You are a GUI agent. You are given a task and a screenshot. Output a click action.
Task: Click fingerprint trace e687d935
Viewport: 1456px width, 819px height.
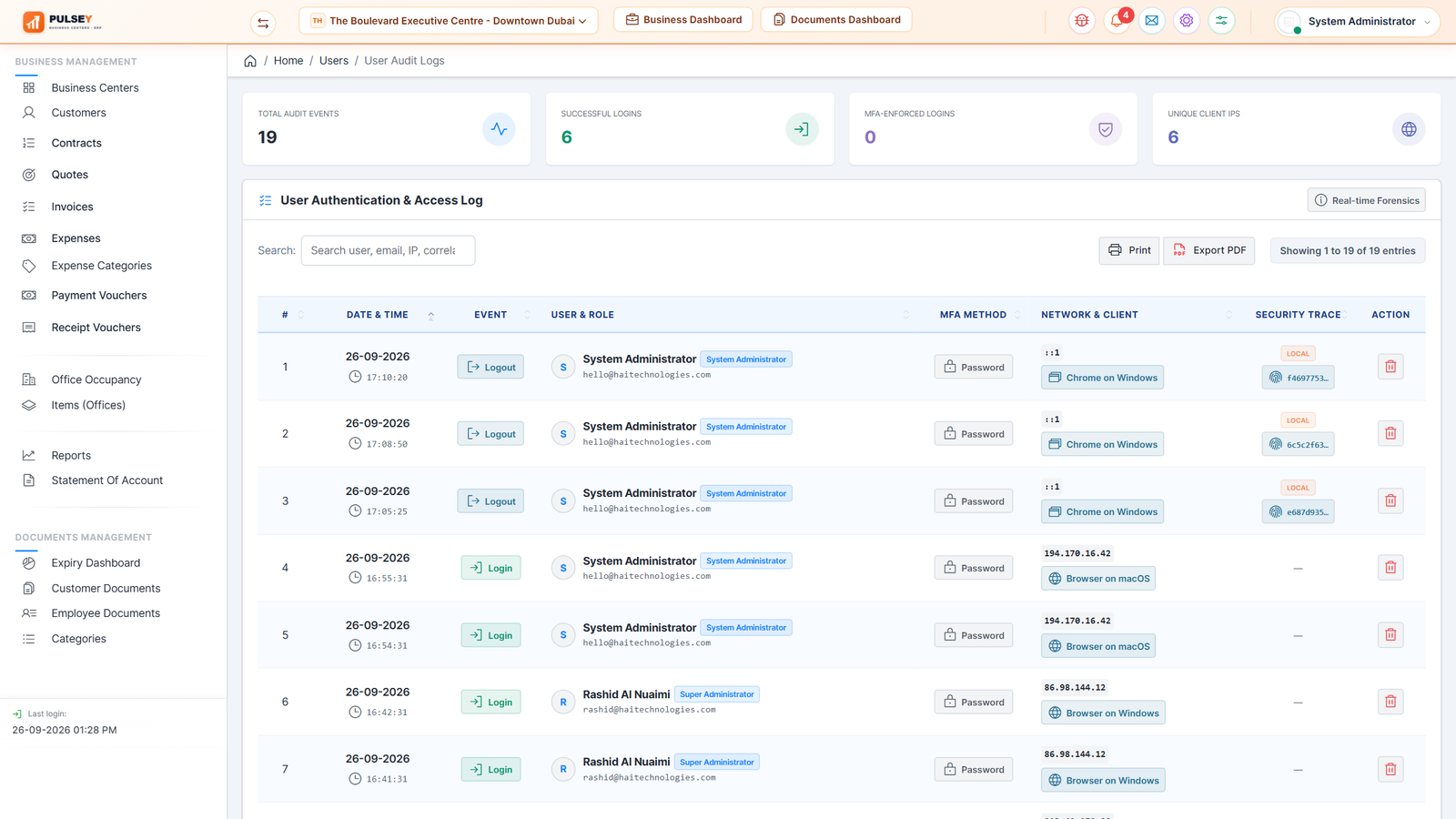tap(1298, 511)
